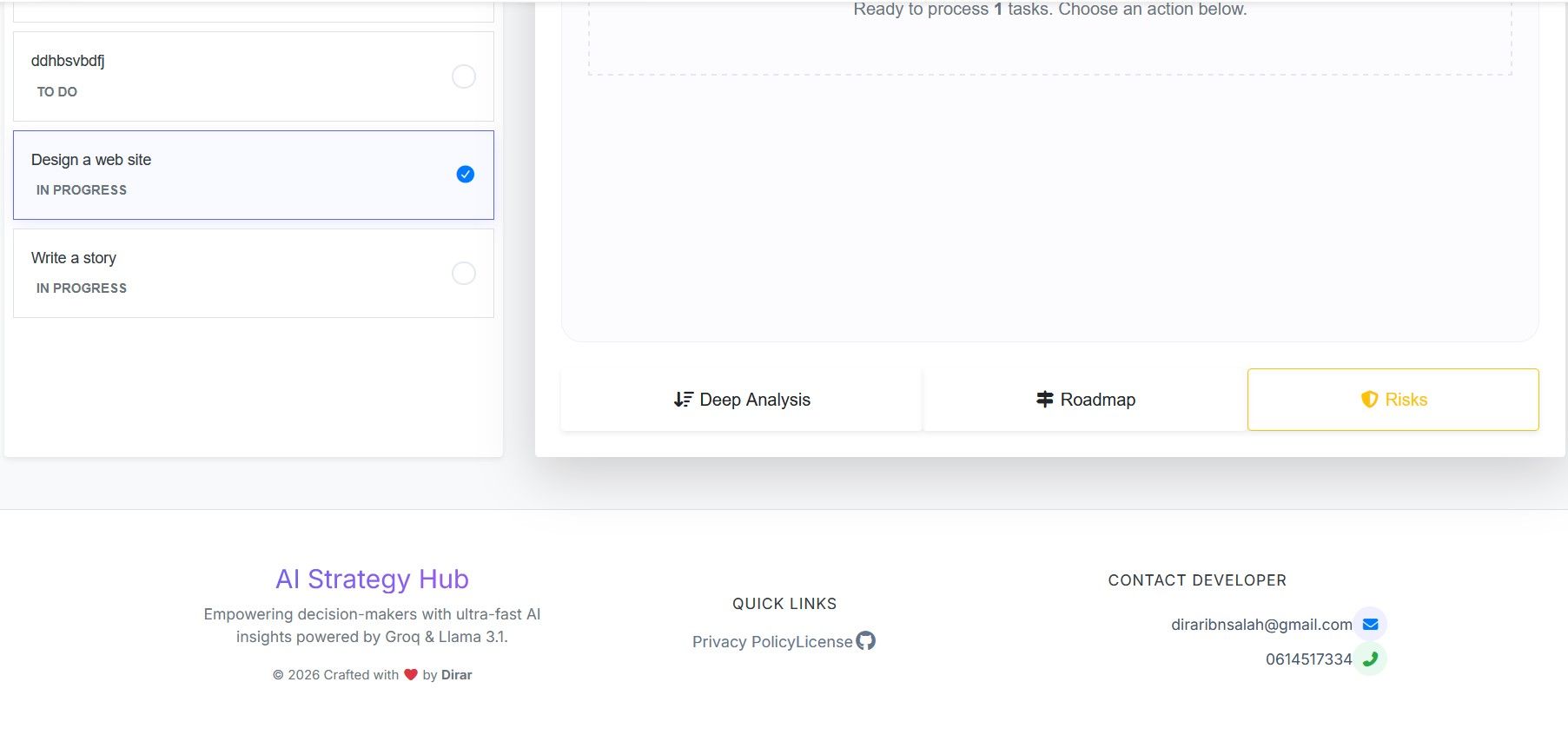
Task: Click the AI Strategy Hub footer title
Action: click(x=372, y=579)
